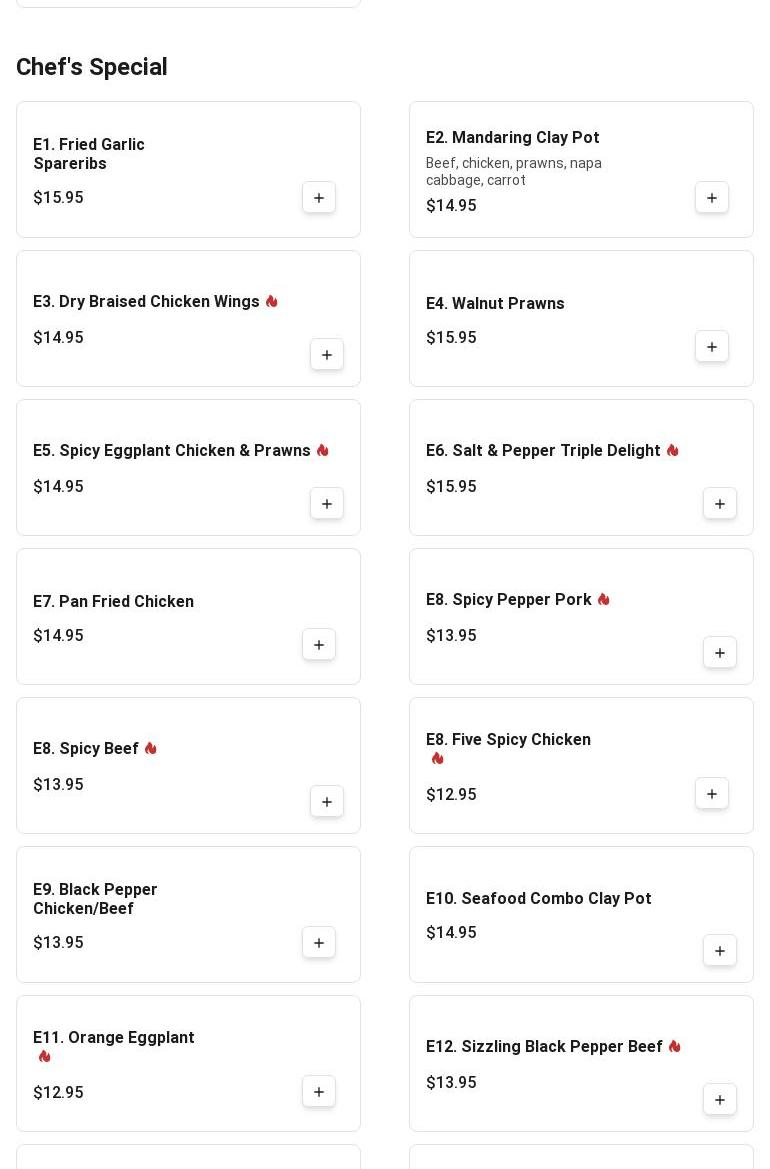Select the E7 Pan Fried Chicken title
770x1169 pixels.
click(x=113, y=602)
